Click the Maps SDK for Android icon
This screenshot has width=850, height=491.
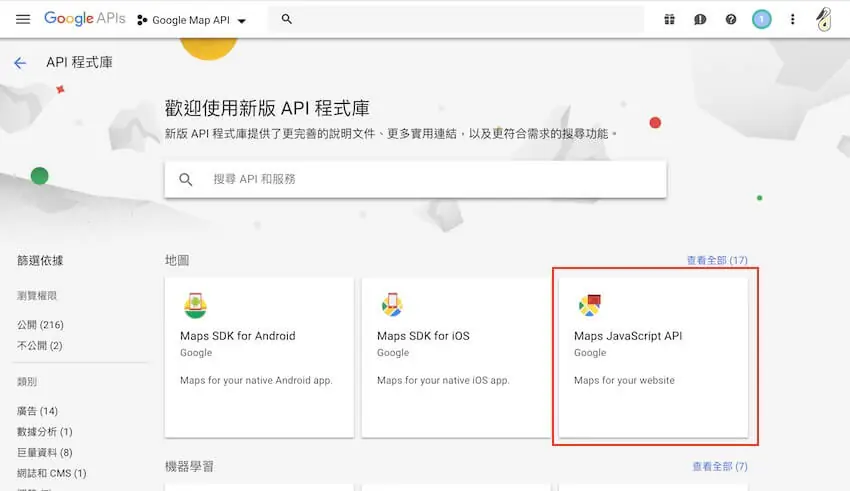(x=195, y=305)
